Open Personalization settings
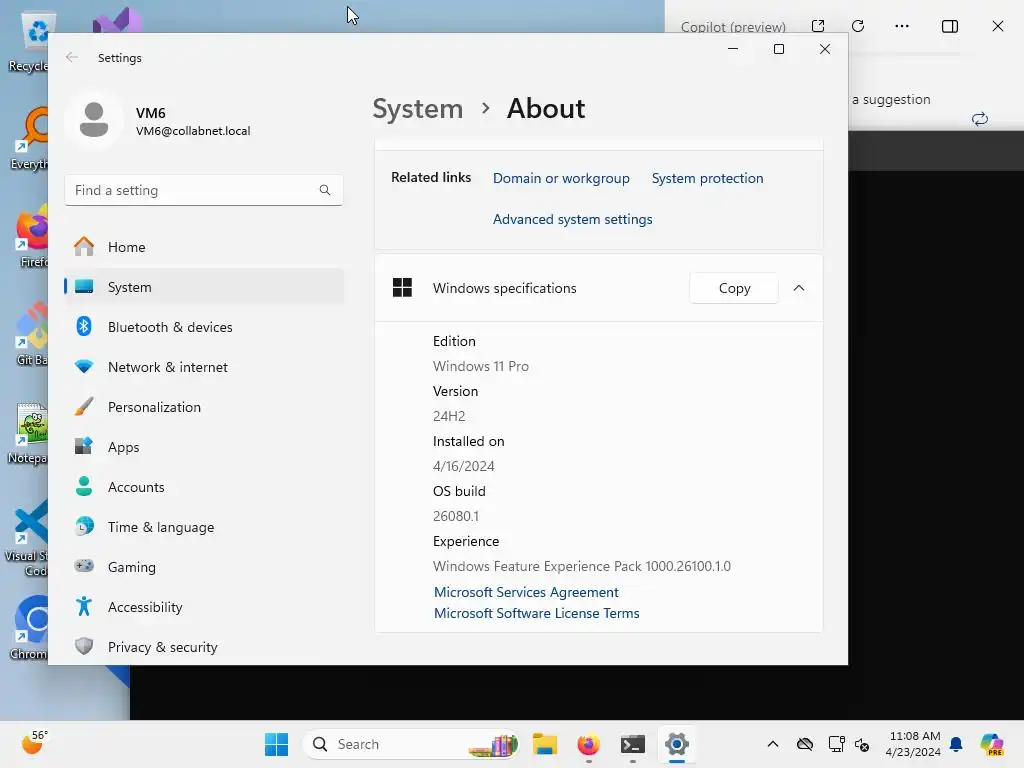The image size is (1024, 768). click(204, 407)
